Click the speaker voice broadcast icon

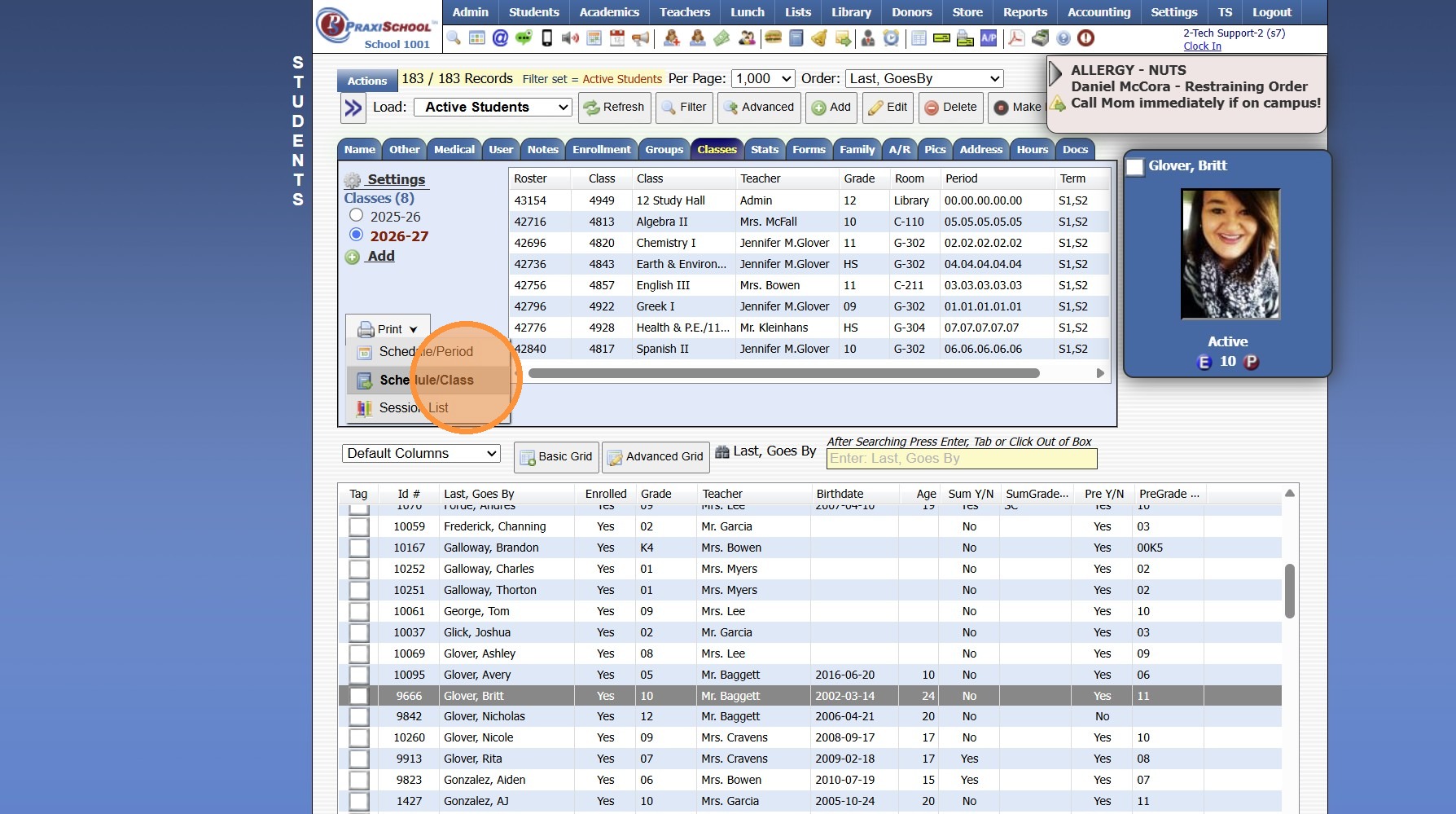[x=571, y=38]
